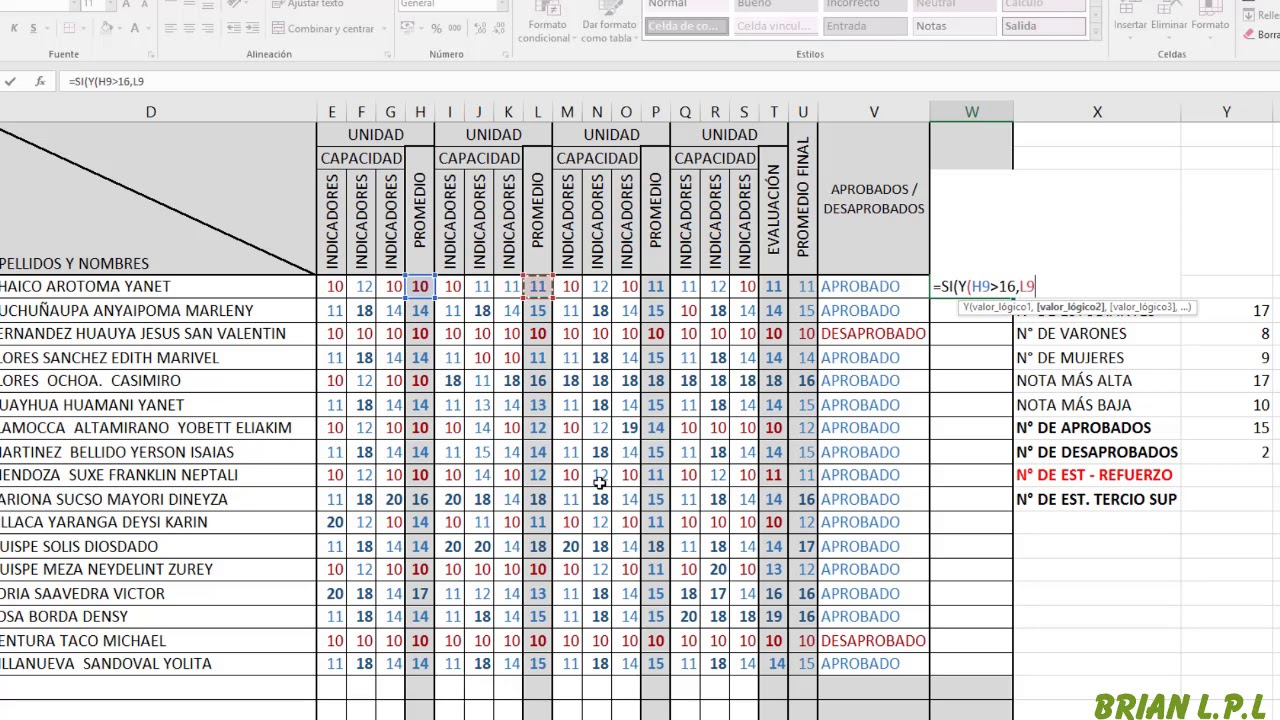Viewport: 1280px width, 720px height.
Task: Select column W header
Action: [971, 112]
